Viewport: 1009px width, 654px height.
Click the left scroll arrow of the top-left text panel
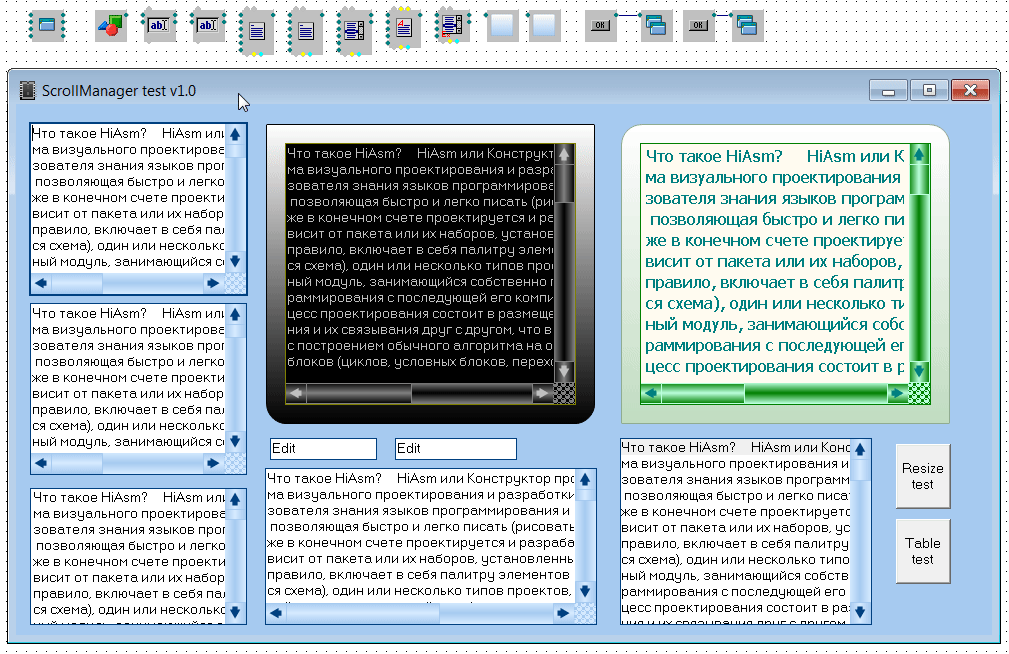click(x=42, y=283)
